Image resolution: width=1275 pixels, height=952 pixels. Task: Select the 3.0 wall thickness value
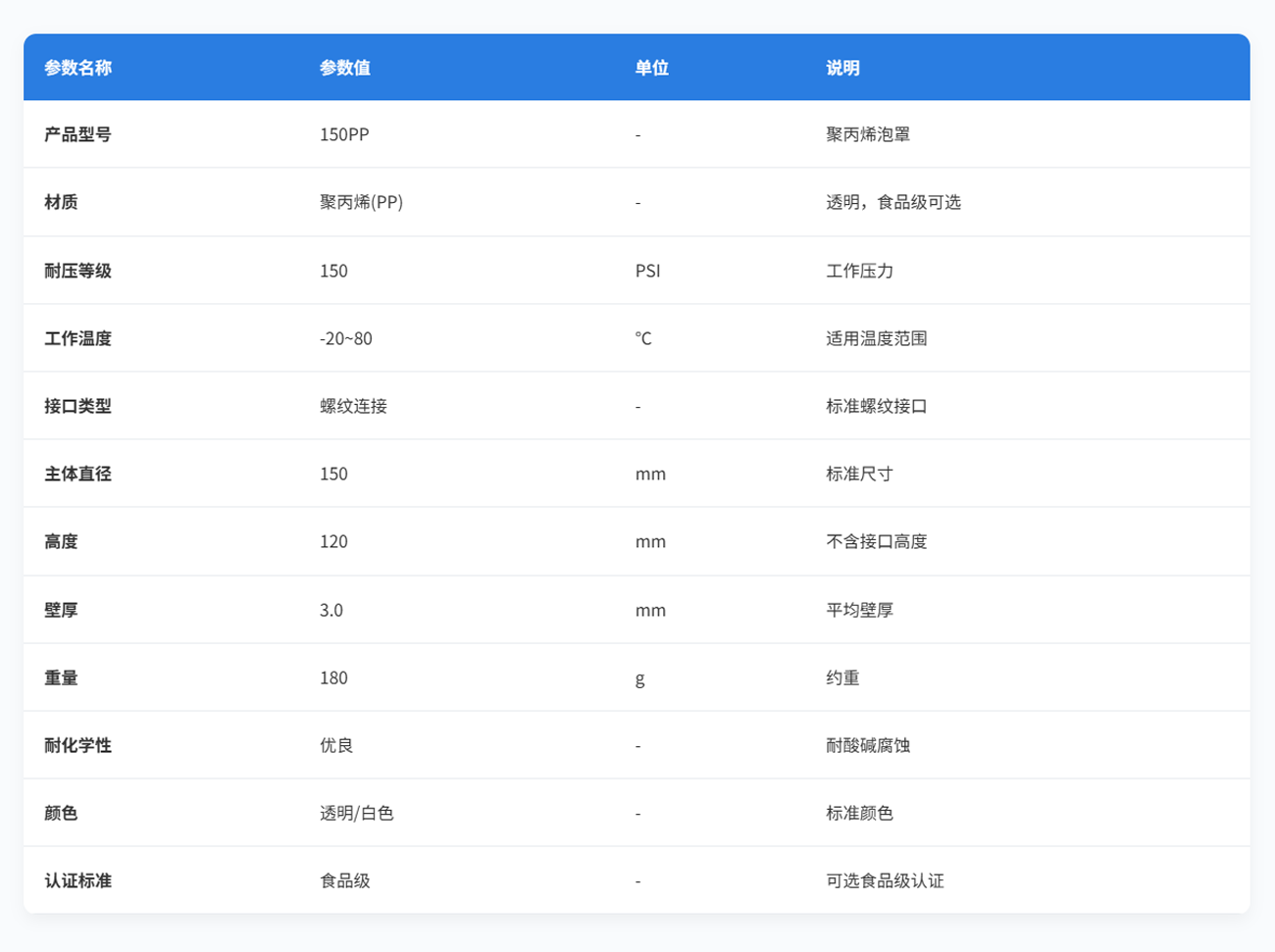point(331,610)
